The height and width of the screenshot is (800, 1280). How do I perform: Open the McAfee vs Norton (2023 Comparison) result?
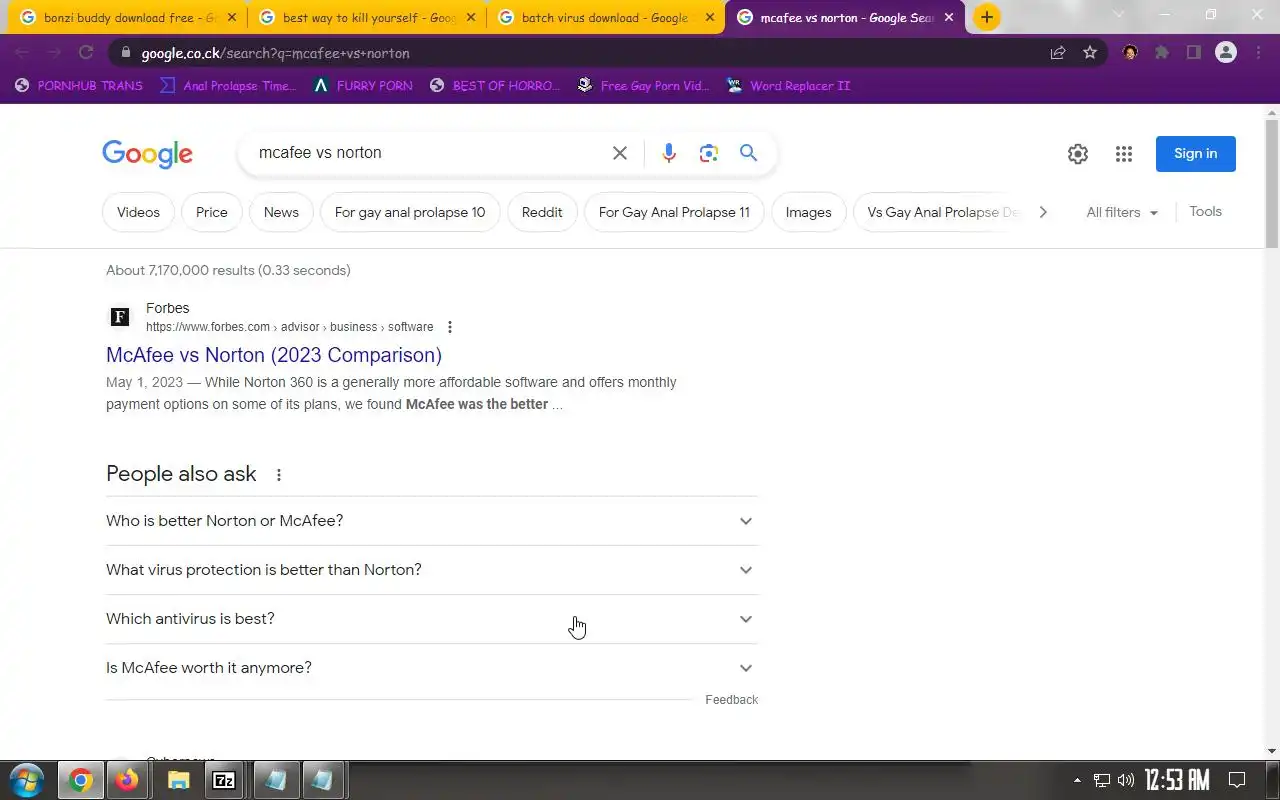[x=274, y=355]
